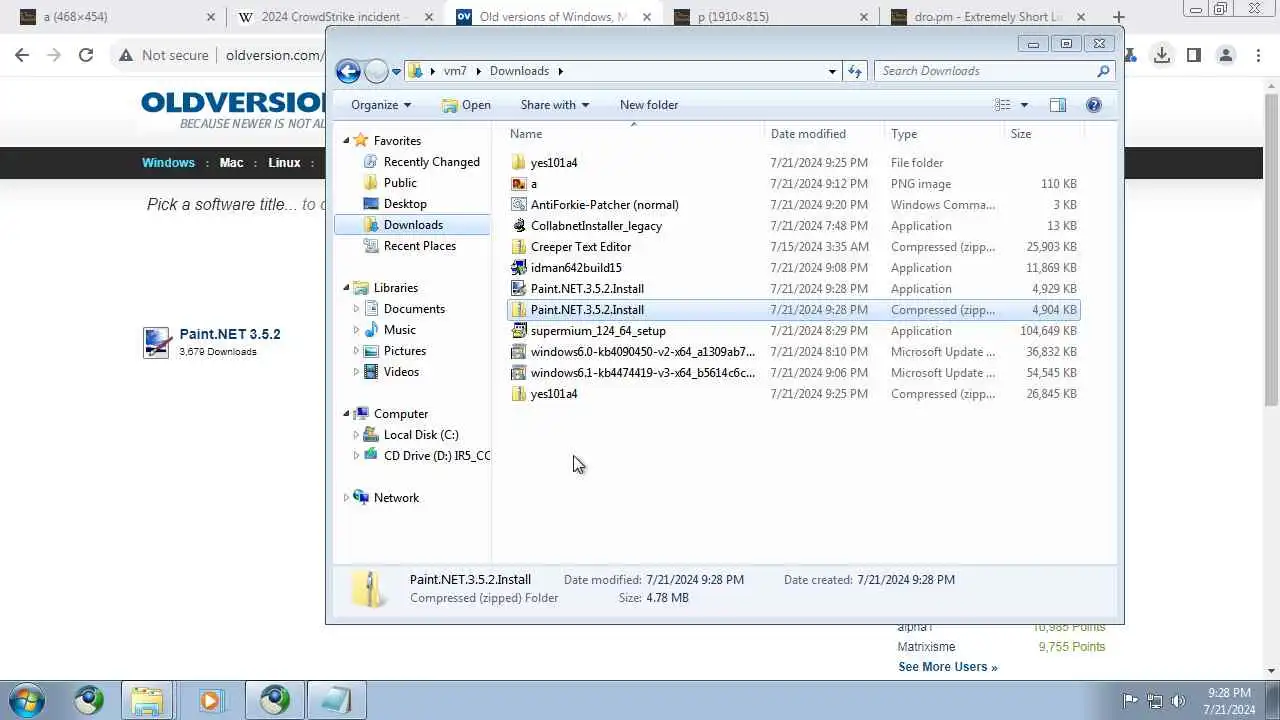Image resolution: width=1280 pixels, height=720 pixels.
Task: Sort by the Size column header
Action: tap(1044, 134)
